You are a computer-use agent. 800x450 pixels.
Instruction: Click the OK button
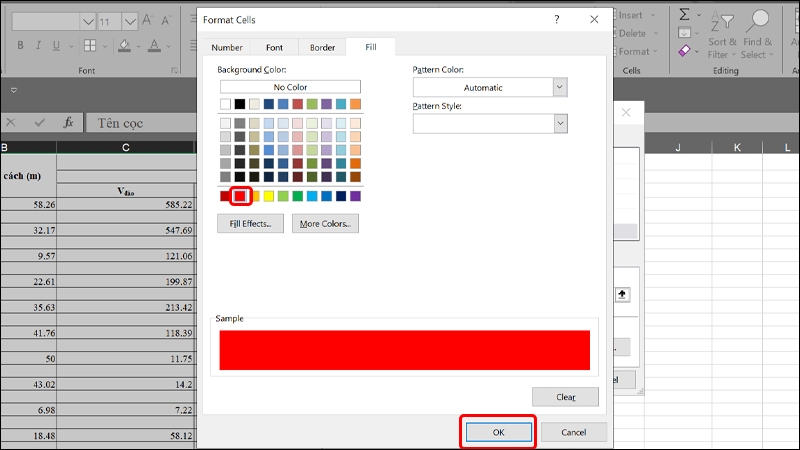click(x=498, y=432)
